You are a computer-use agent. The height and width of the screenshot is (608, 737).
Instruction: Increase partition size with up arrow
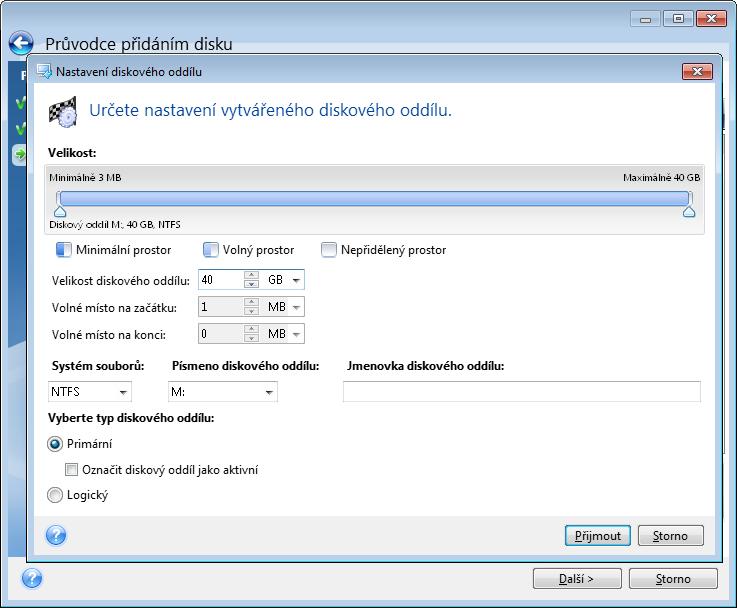[251, 275]
